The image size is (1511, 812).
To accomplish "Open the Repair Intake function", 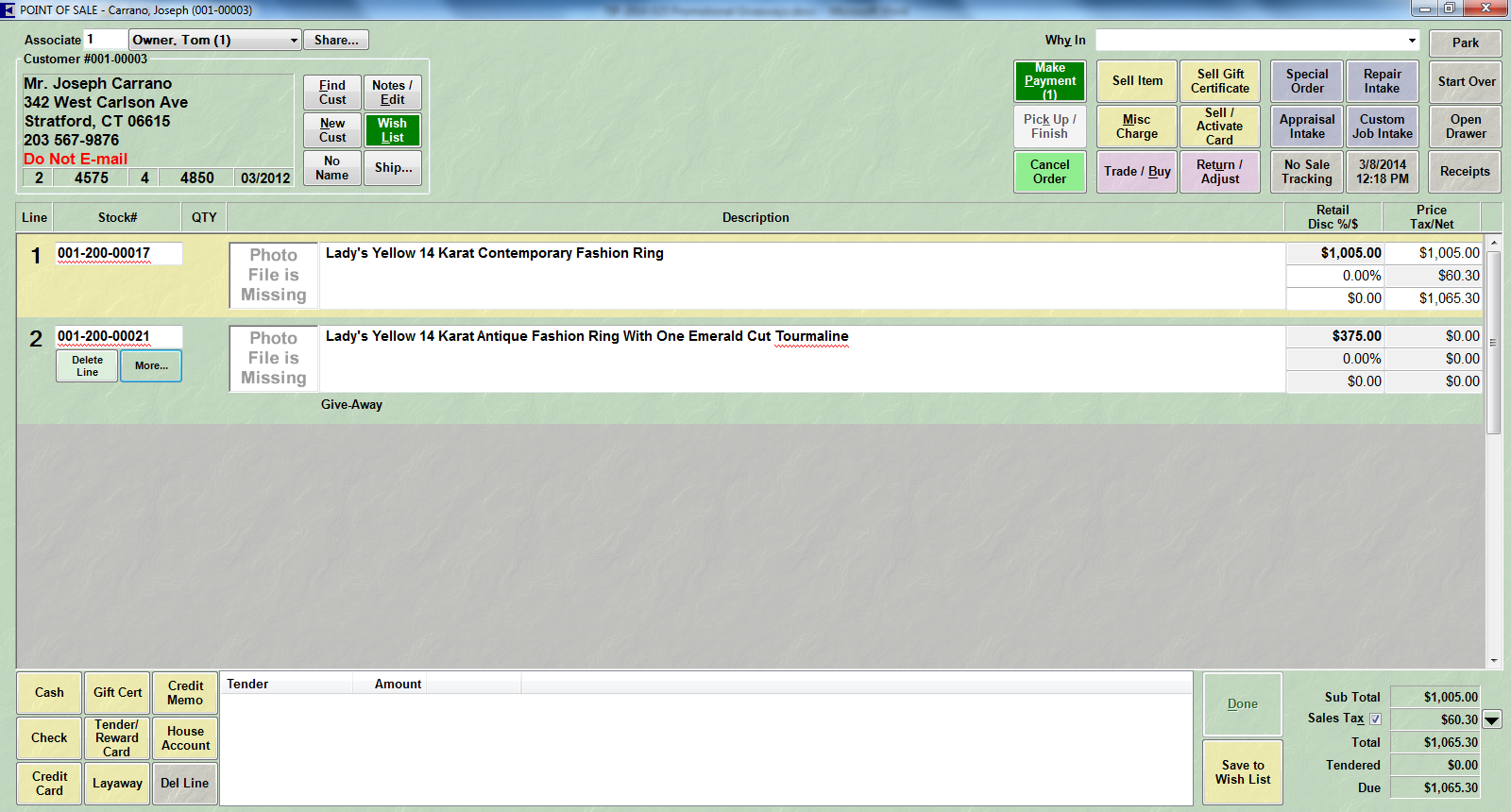I will click(x=1382, y=81).
